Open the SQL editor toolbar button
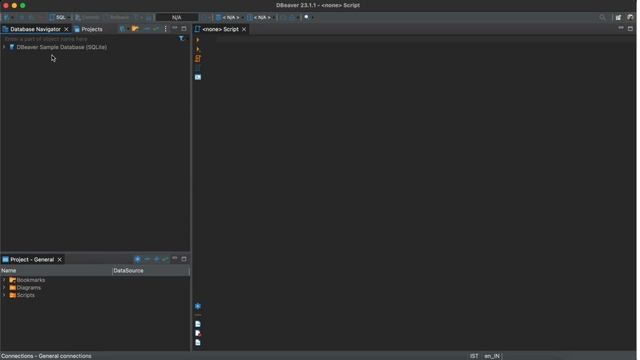640x360 pixels. 58,18
